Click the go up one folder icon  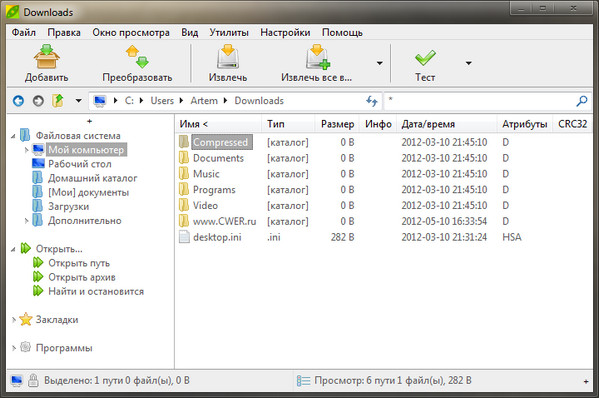pos(58,101)
